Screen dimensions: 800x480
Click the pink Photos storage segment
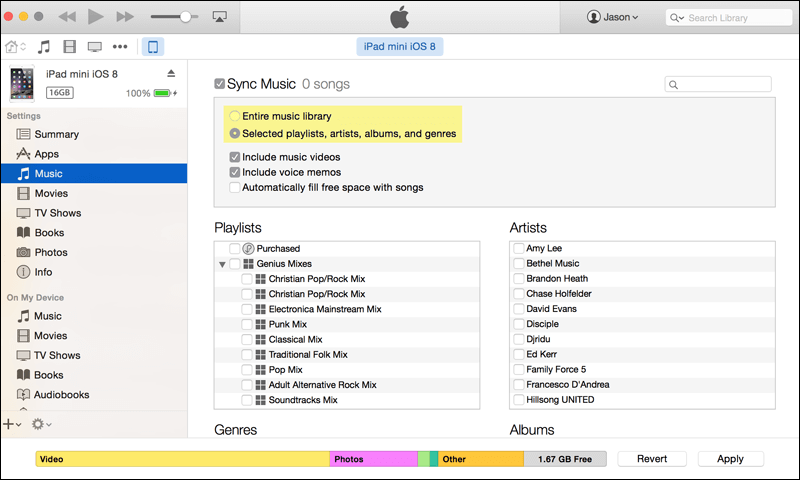coord(373,459)
